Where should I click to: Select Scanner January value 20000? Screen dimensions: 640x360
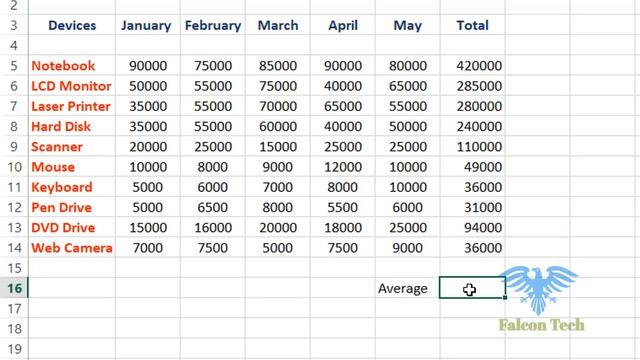pyautogui.click(x=147, y=147)
